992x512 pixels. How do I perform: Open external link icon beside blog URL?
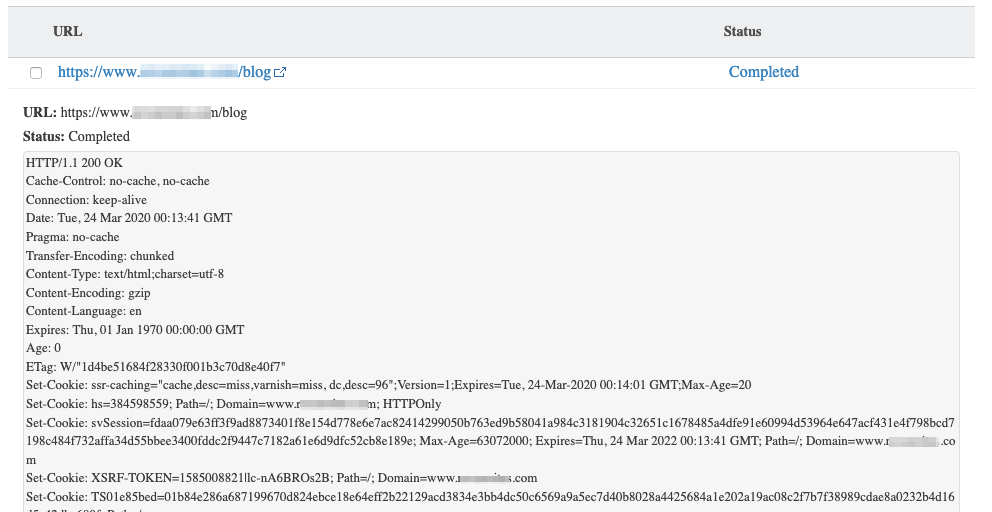coord(281,73)
